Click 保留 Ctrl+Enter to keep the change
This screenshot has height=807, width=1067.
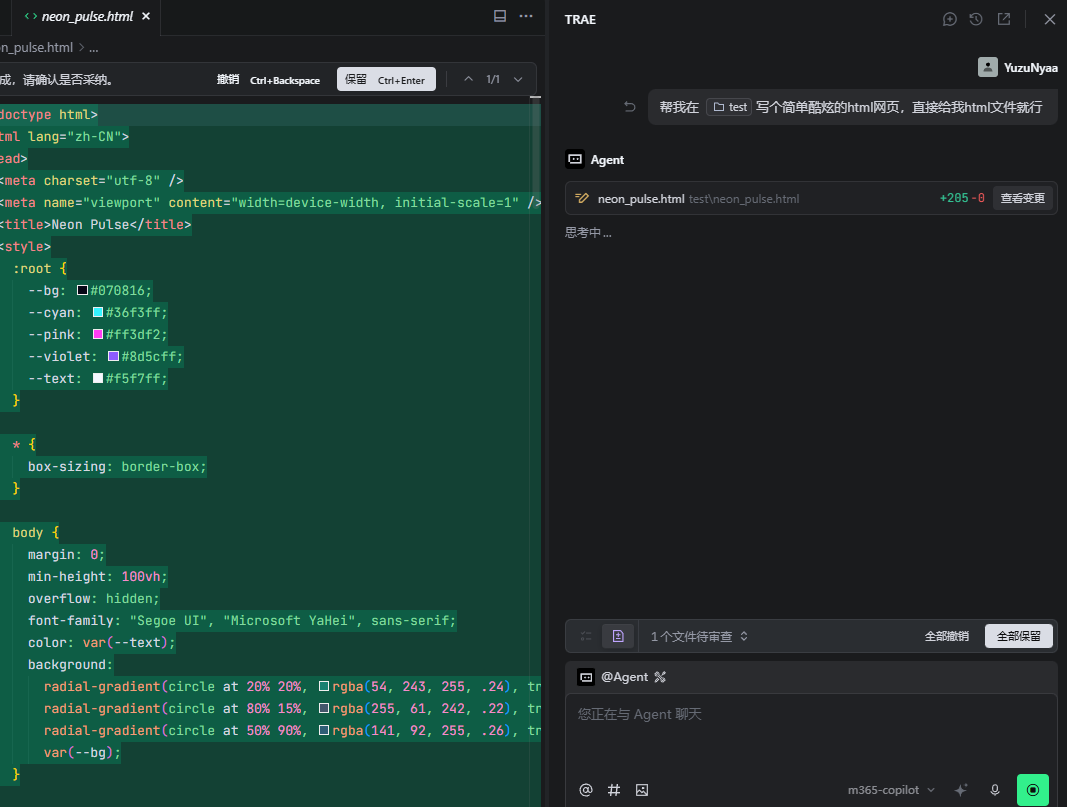386,80
